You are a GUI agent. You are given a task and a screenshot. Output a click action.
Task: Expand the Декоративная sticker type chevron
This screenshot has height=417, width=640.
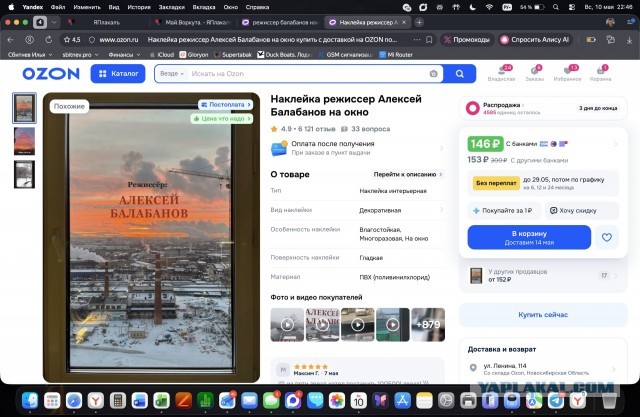pyautogui.click(x=441, y=210)
